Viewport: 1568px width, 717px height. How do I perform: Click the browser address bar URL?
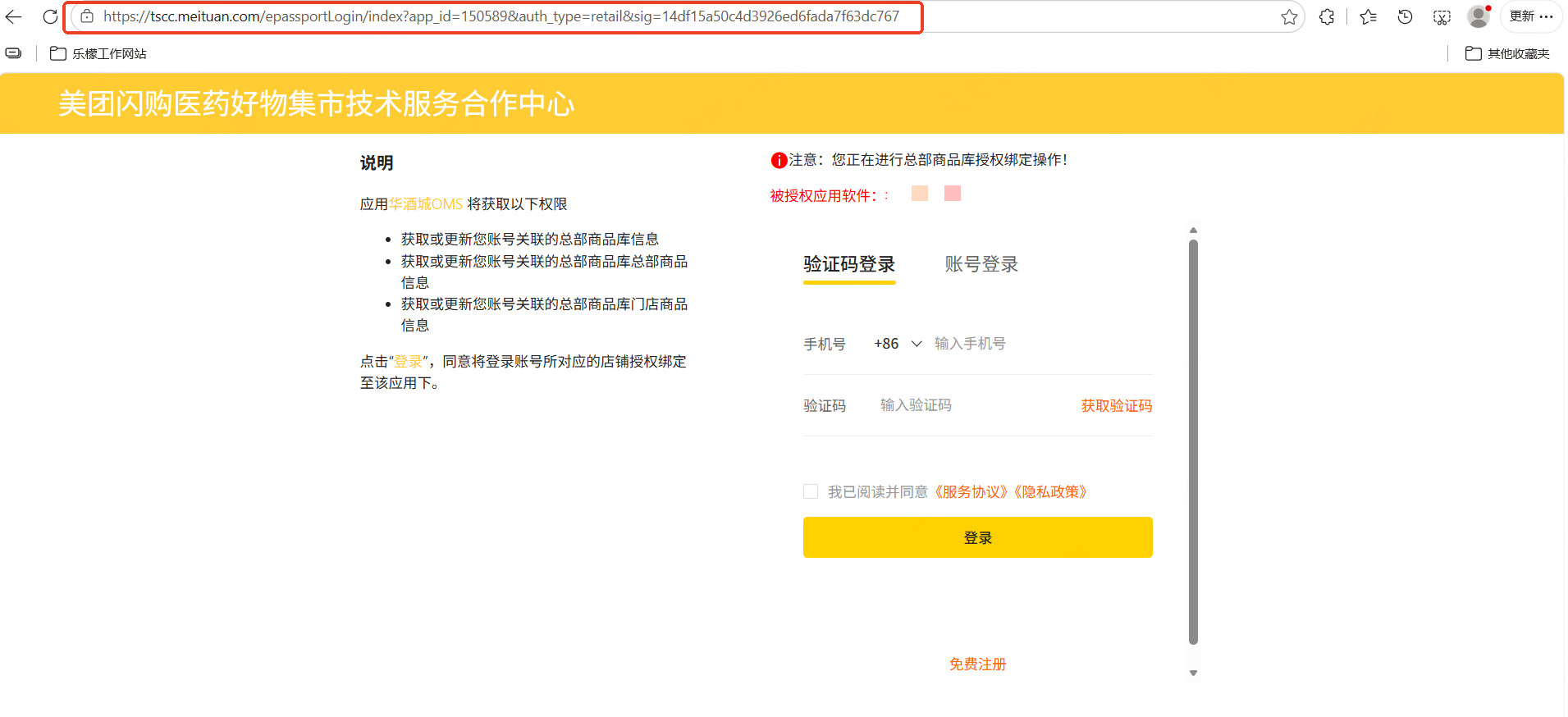tap(501, 16)
